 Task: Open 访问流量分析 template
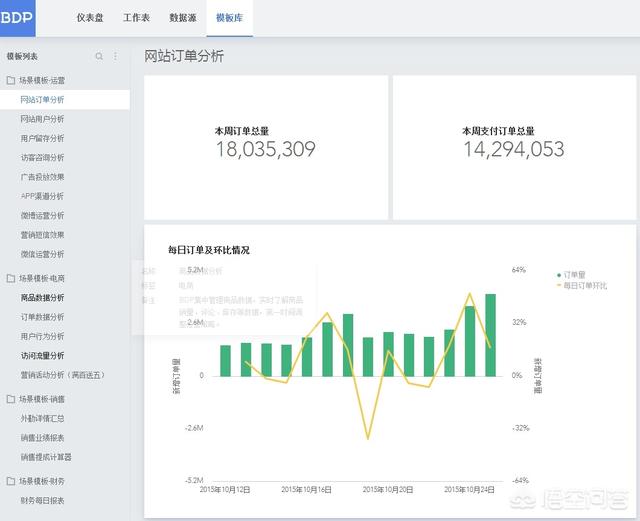[42, 355]
